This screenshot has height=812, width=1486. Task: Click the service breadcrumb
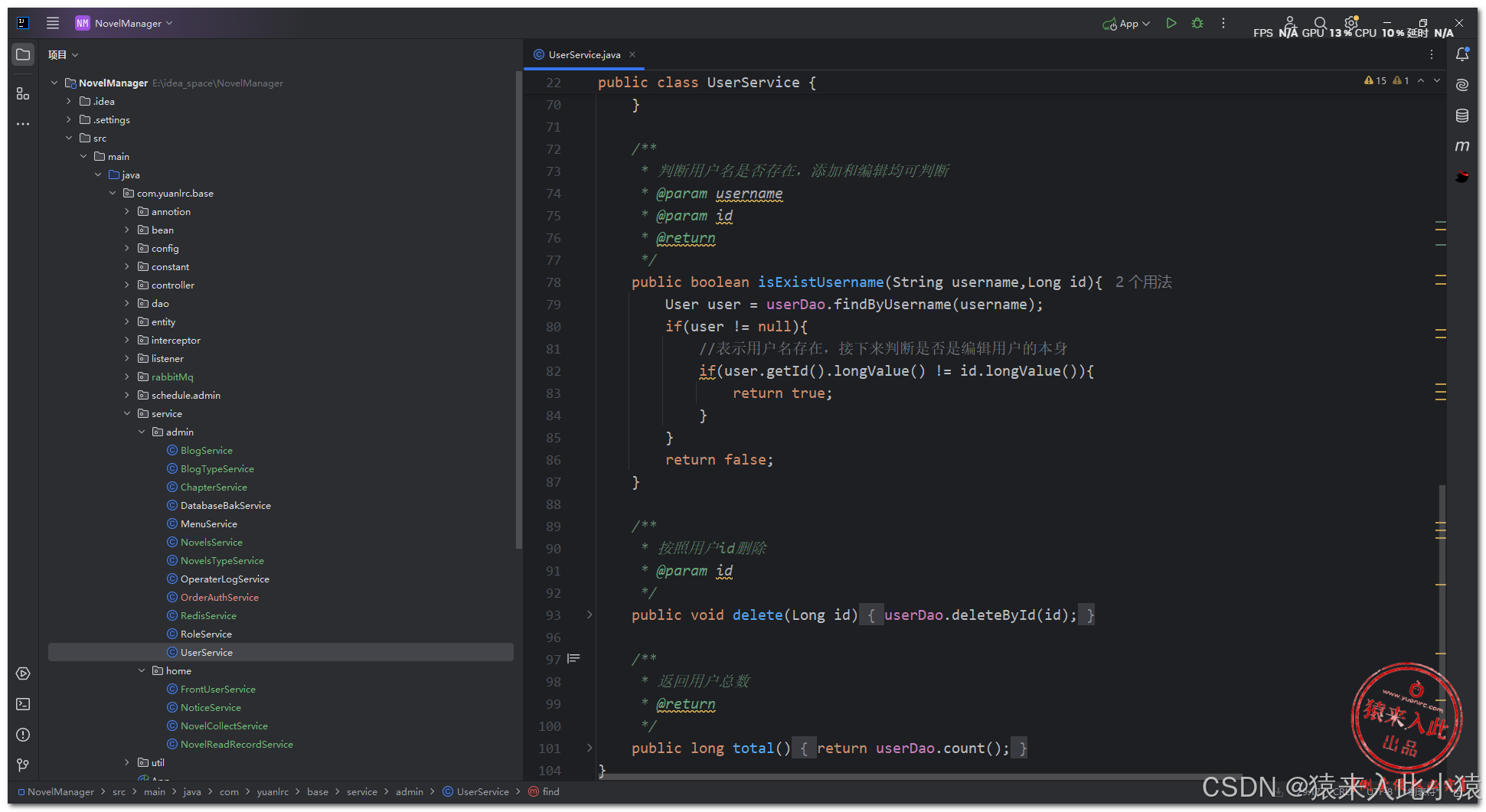361,791
